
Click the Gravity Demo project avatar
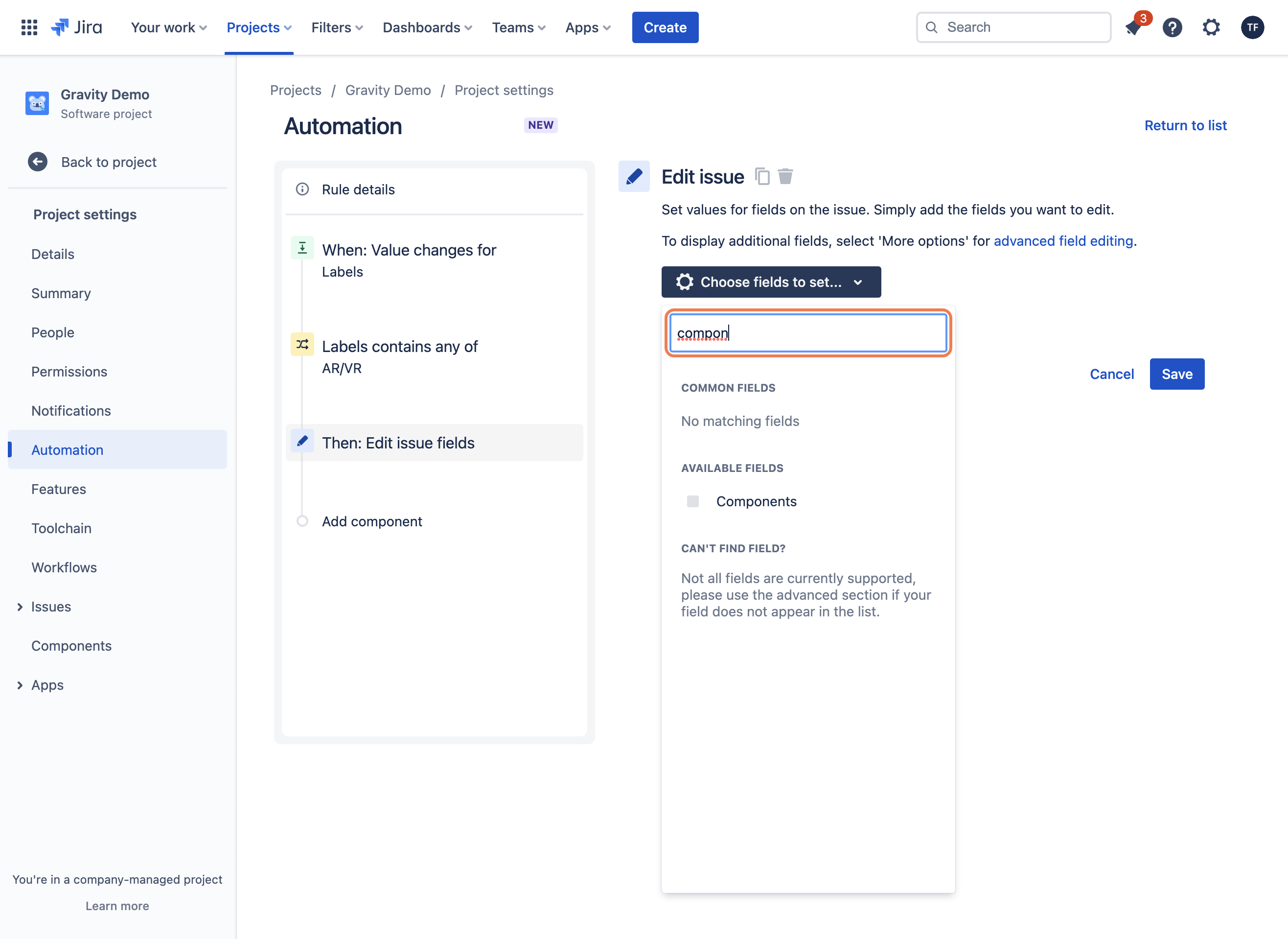point(37,103)
